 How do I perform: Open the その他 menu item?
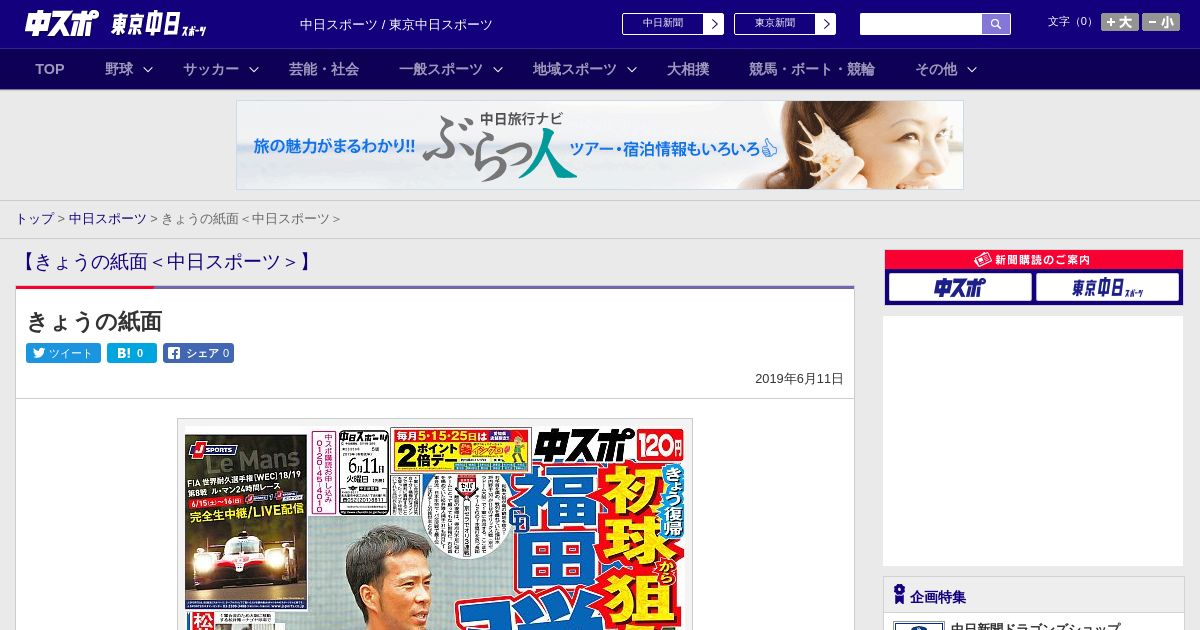click(x=936, y=69)
